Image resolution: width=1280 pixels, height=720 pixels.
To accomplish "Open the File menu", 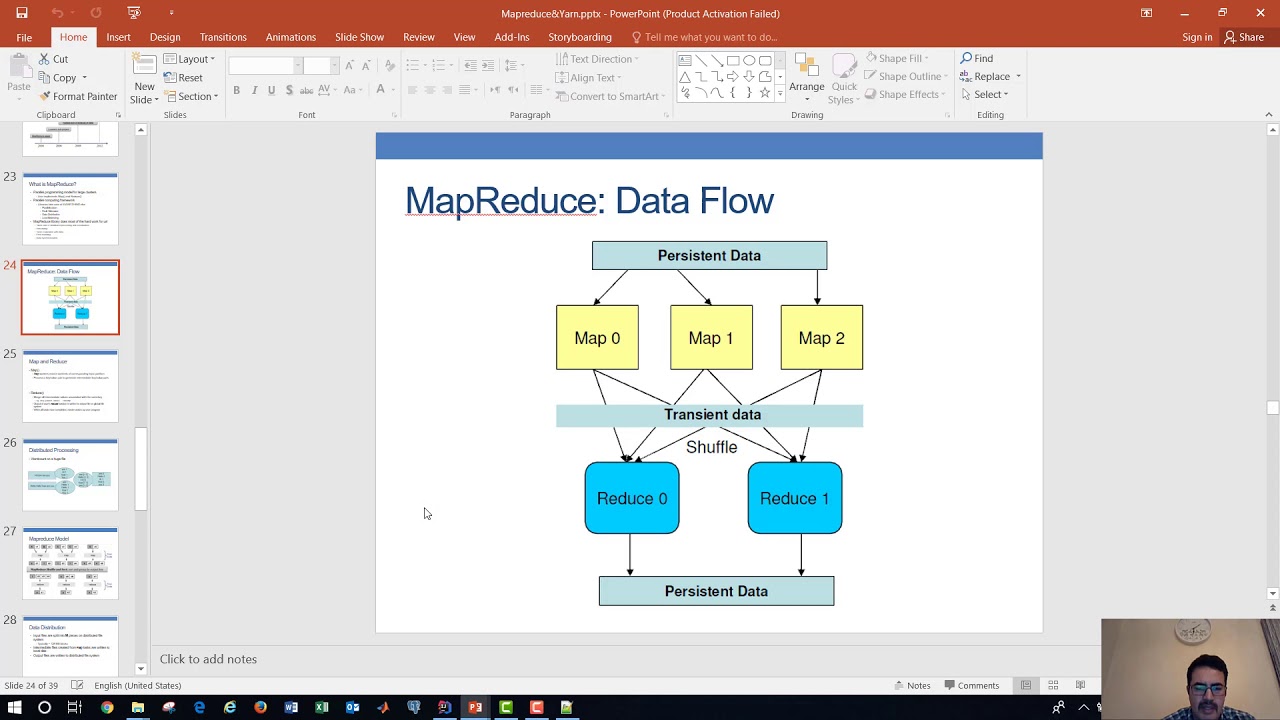I will coord(24,37).
